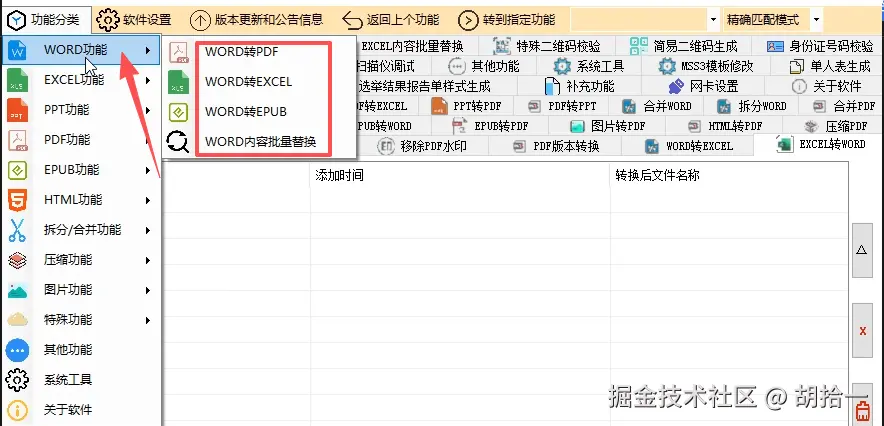This screenshot has width=884, height=426.
Task: Switch to the HTML转PDF tab
Action: click(x=724, y=126)
